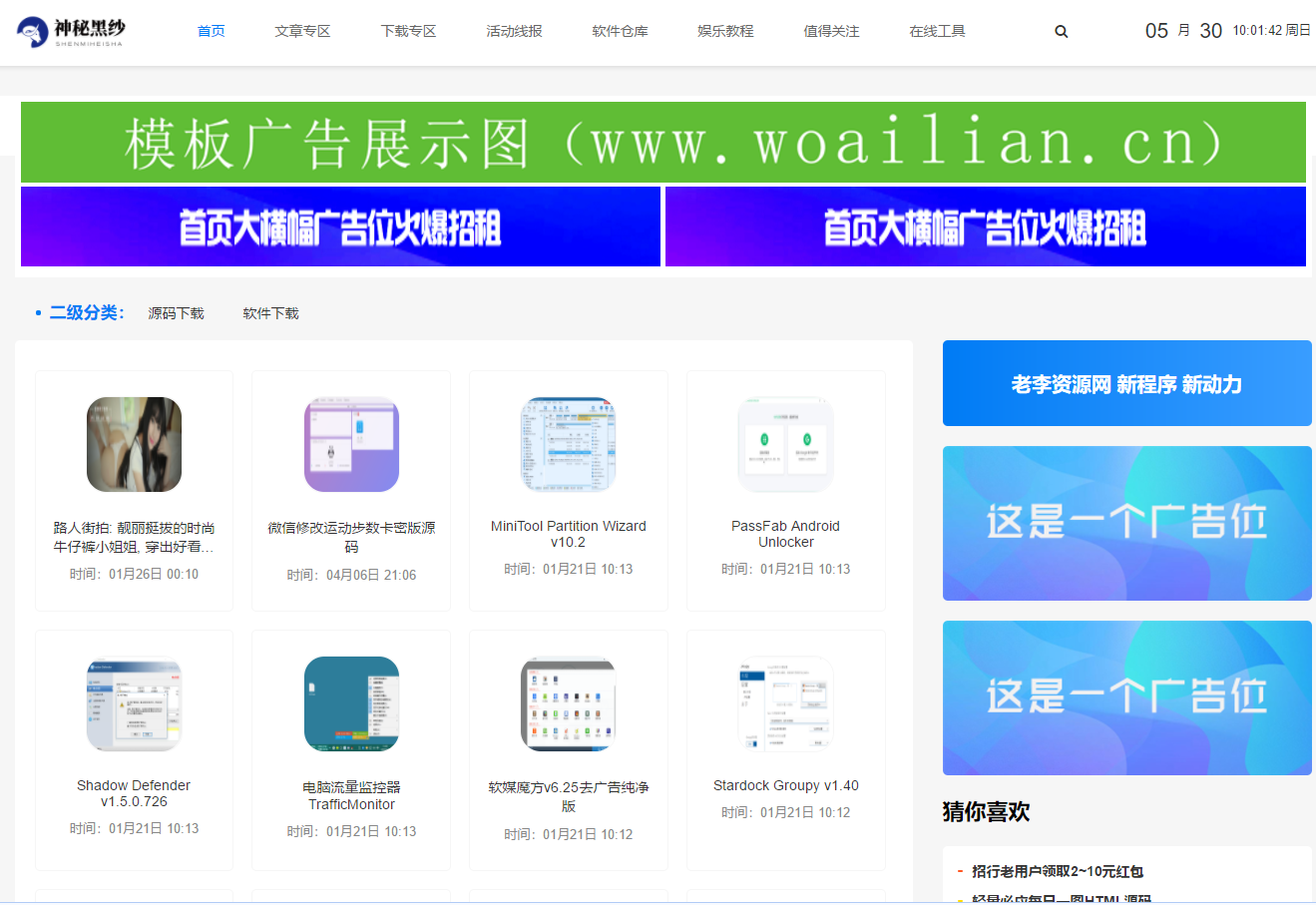Open the 招行老用户领取2~10元红包 link

[1058, 871]
